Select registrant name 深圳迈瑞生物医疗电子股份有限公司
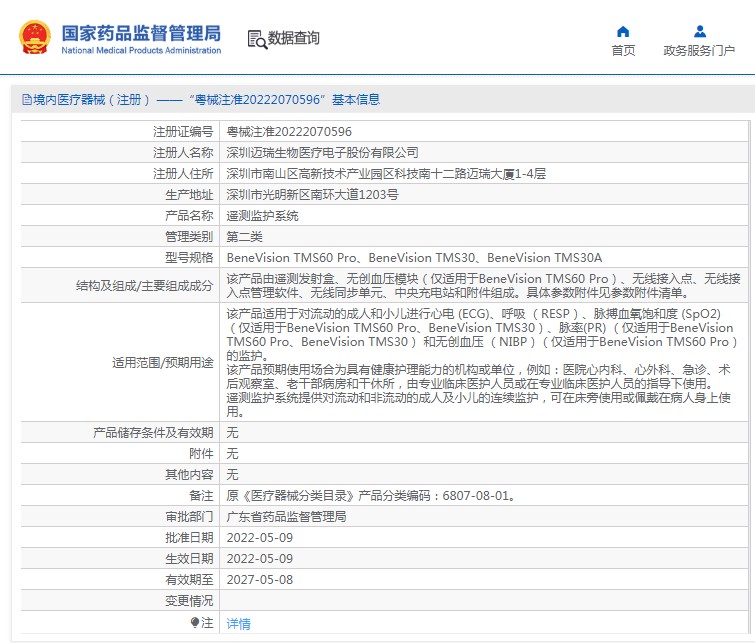Screen dimensions: 755x643 tap(322, 152)
